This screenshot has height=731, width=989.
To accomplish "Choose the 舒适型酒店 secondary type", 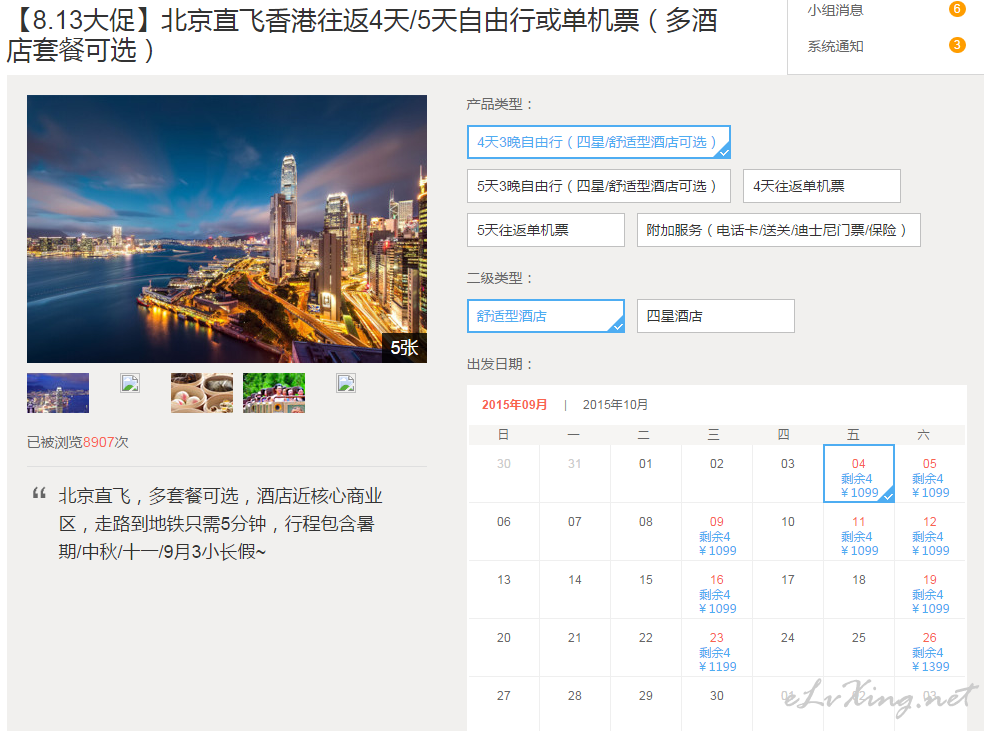I will (x=546, y=316).
